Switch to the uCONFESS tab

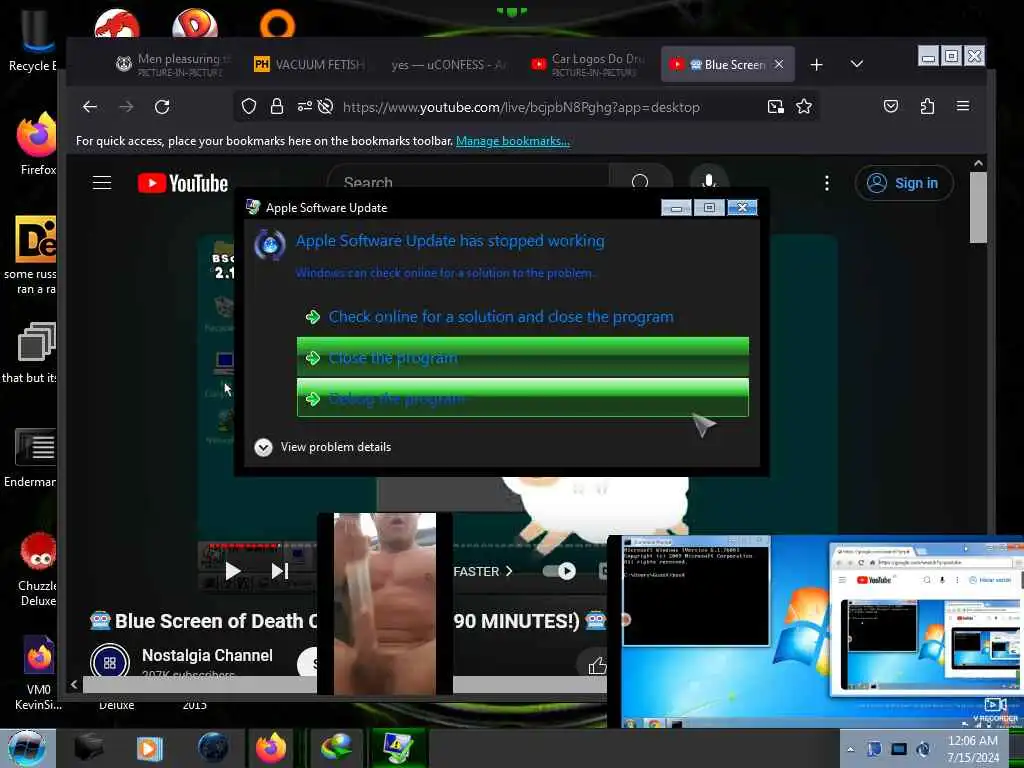pyautogui.click(x=447, y=65)
